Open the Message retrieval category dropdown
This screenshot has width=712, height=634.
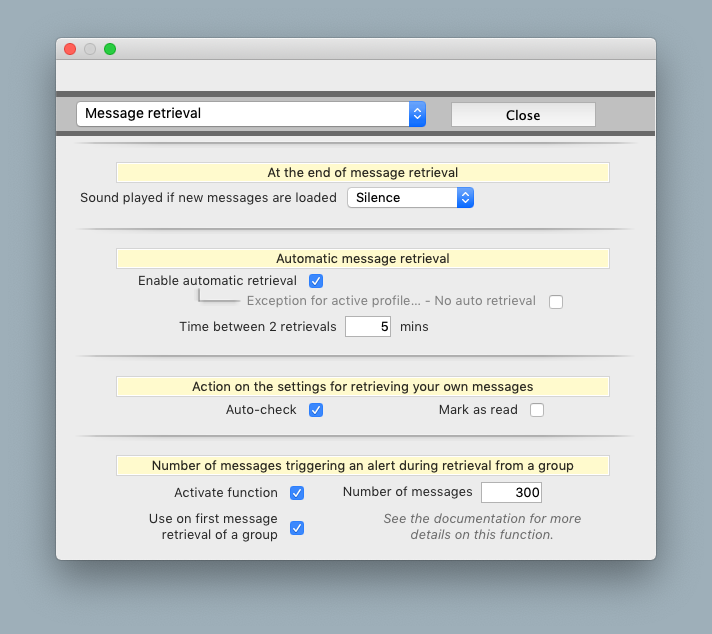coord(250,114)
